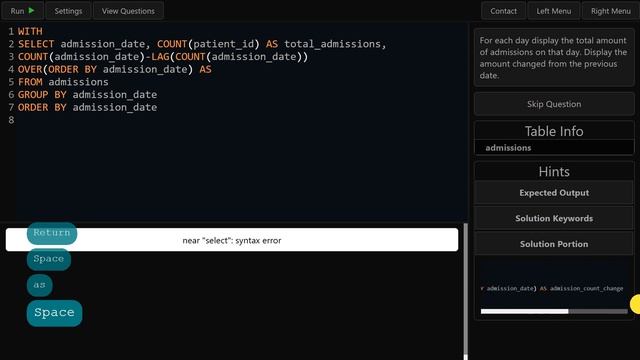
Task: Show the Solution Keywords hint
Action: (x=554, y=218)
